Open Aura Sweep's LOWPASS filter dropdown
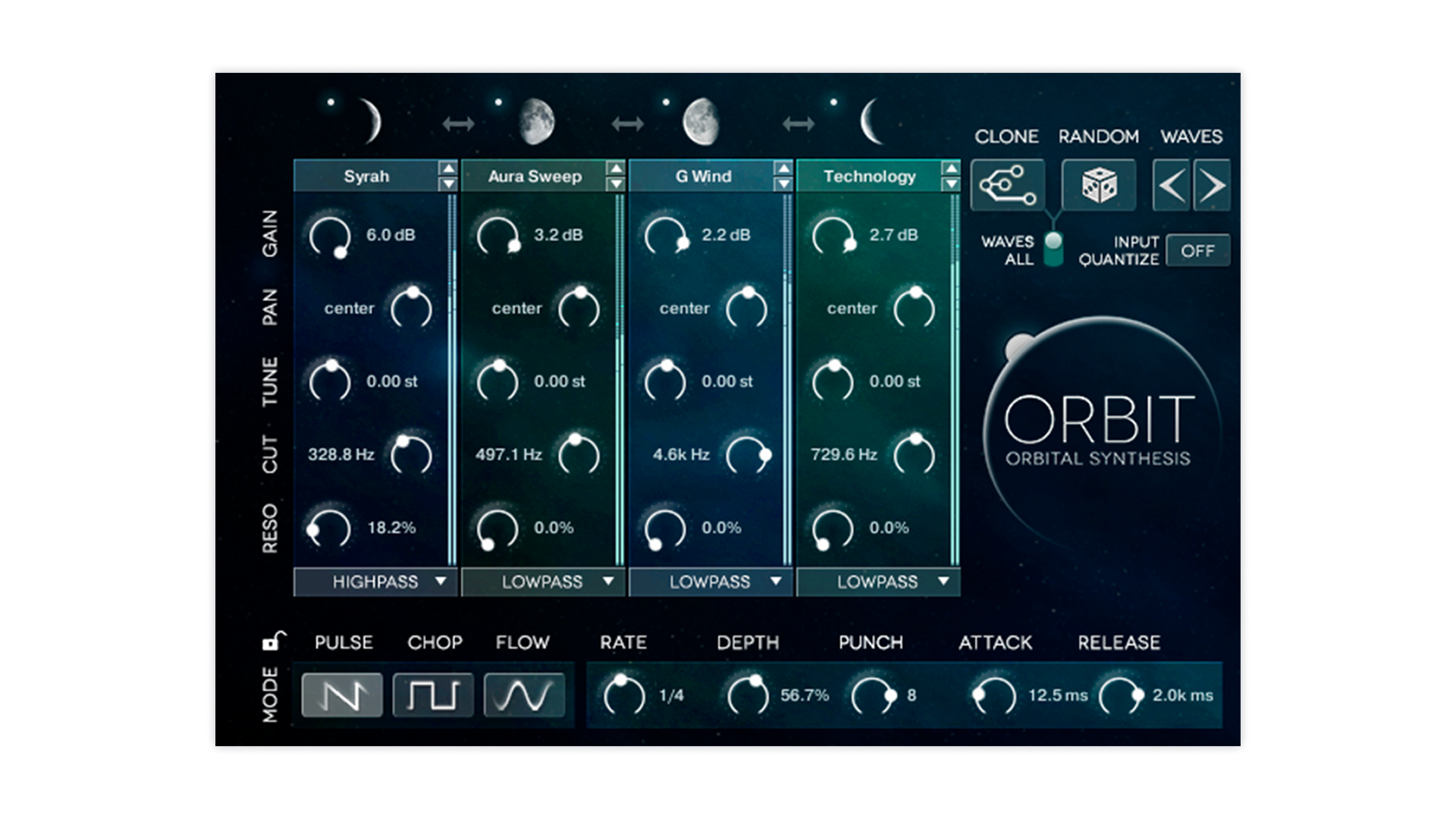This screenshot has width=1456, height=819. tap(543, 582)
